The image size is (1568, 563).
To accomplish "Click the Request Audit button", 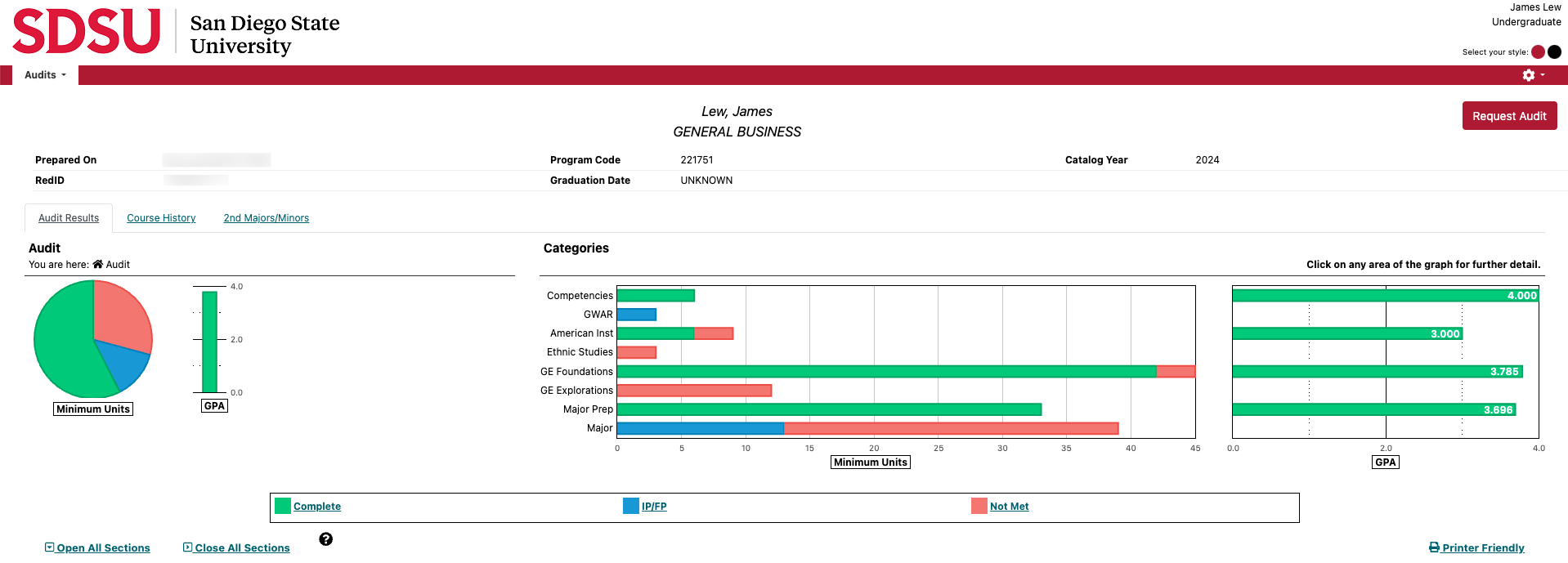I will [1509, 116].
